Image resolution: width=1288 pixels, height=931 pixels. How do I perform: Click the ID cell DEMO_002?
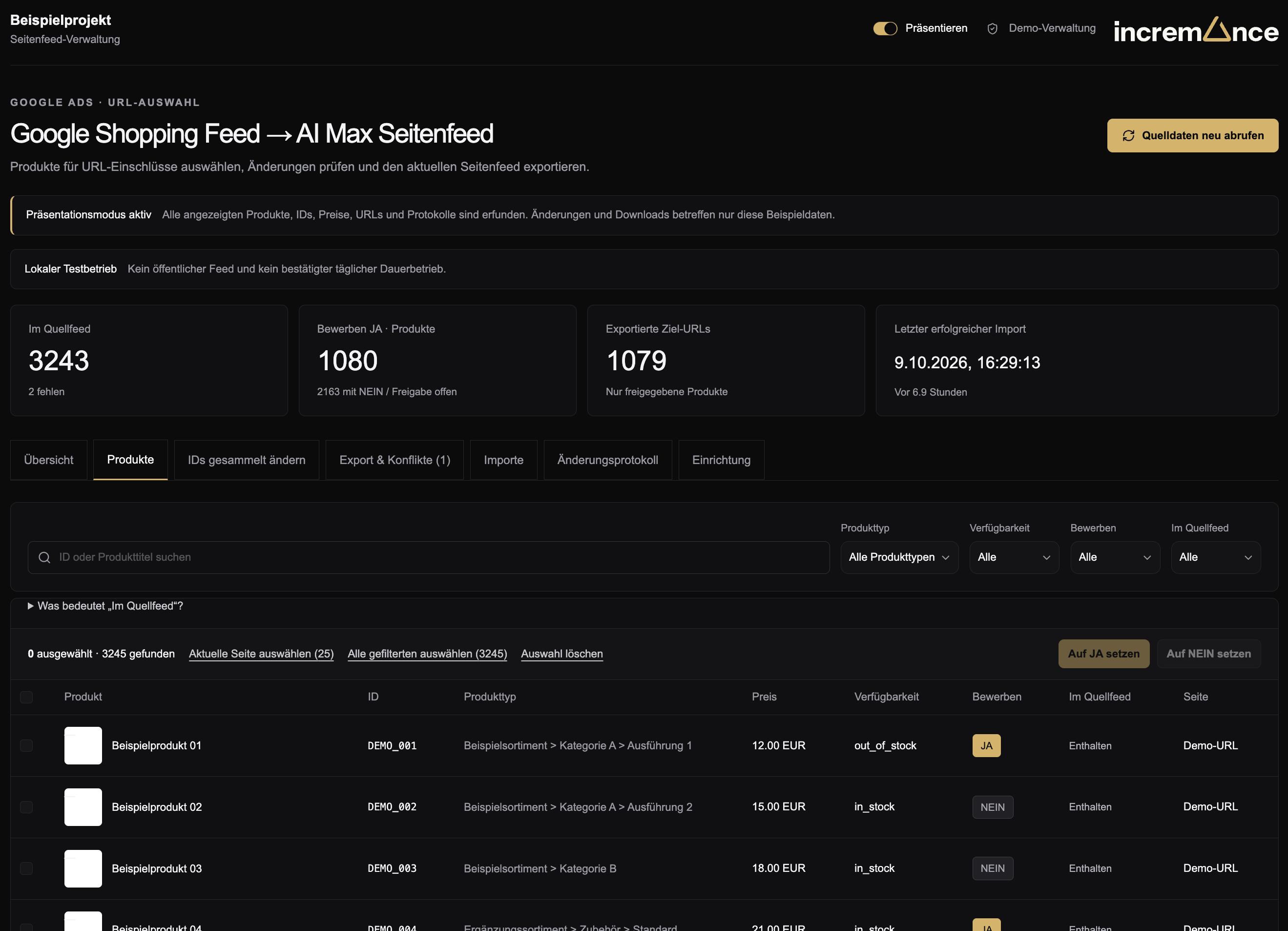[x=392, y=806]
